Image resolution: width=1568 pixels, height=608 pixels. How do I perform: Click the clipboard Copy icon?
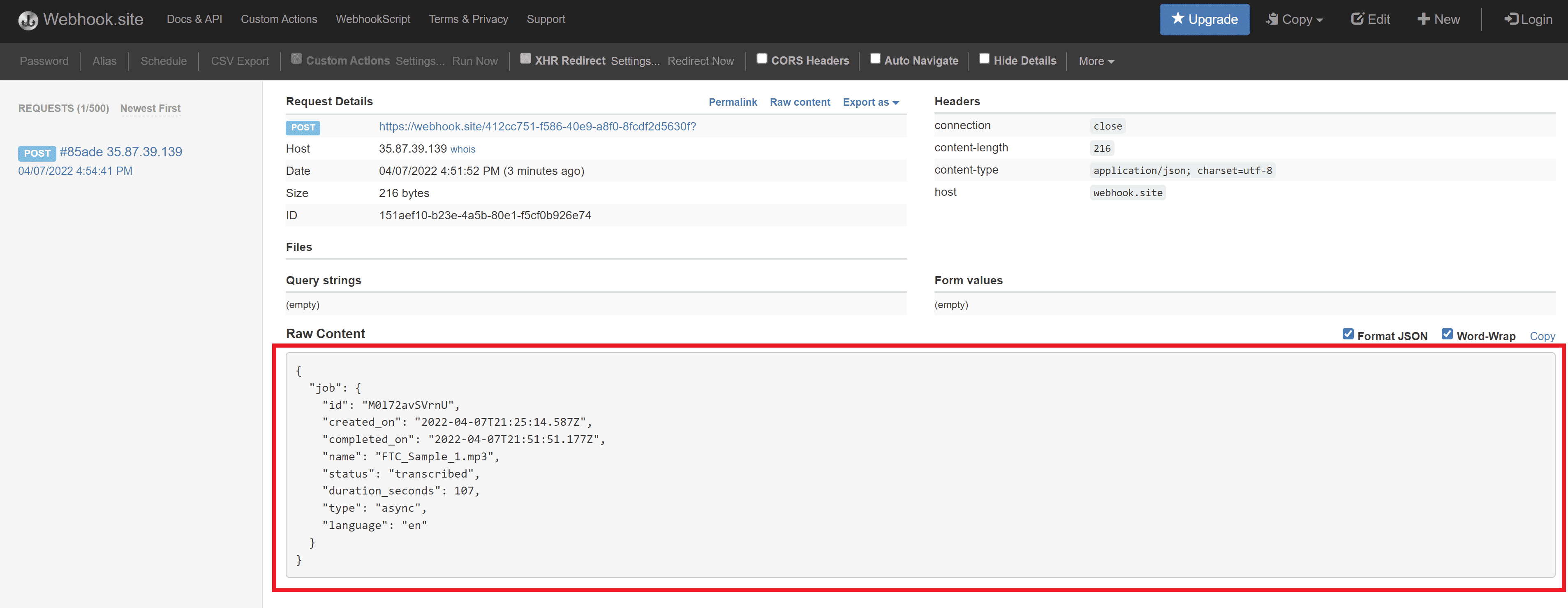1273,19
